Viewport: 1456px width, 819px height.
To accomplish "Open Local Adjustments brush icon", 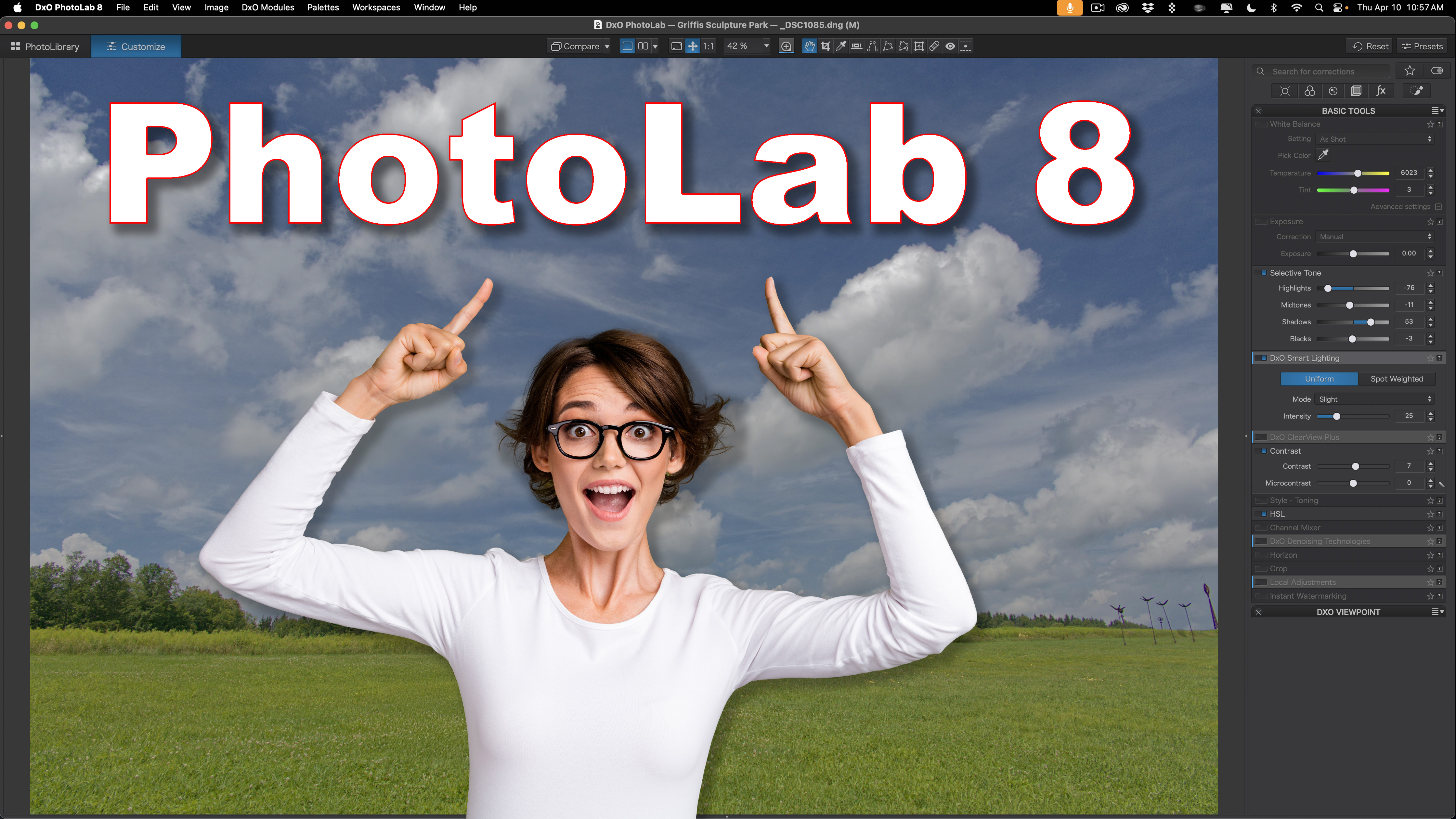I will click(x=1418, y=91).
